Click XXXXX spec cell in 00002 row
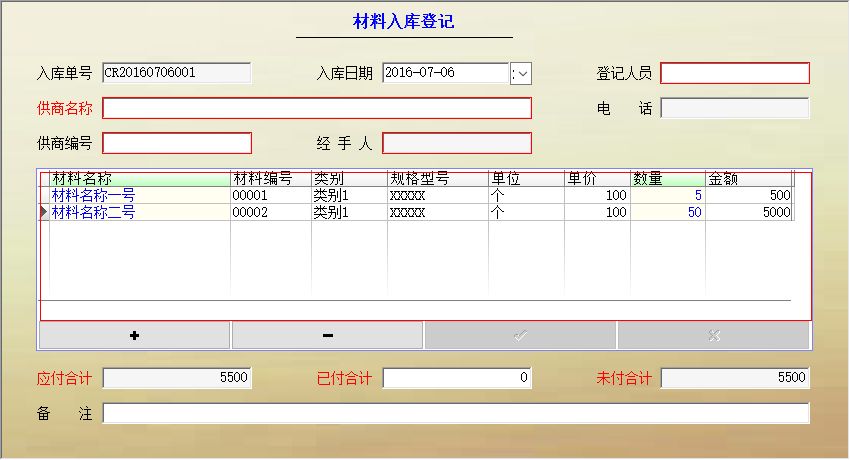This screenshot has height=460, width=850. pos(438,212)
